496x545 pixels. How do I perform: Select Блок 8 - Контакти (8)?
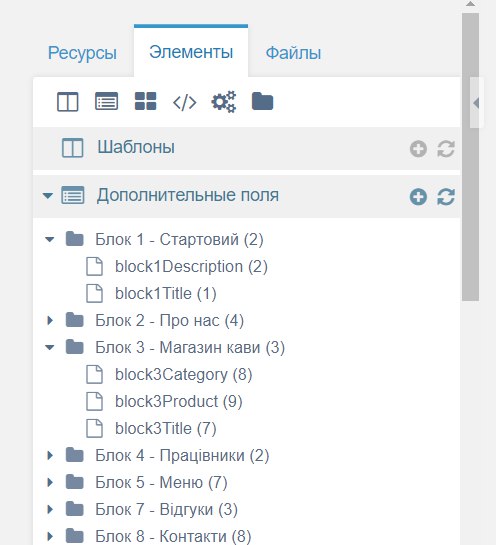tap(173, 536)
